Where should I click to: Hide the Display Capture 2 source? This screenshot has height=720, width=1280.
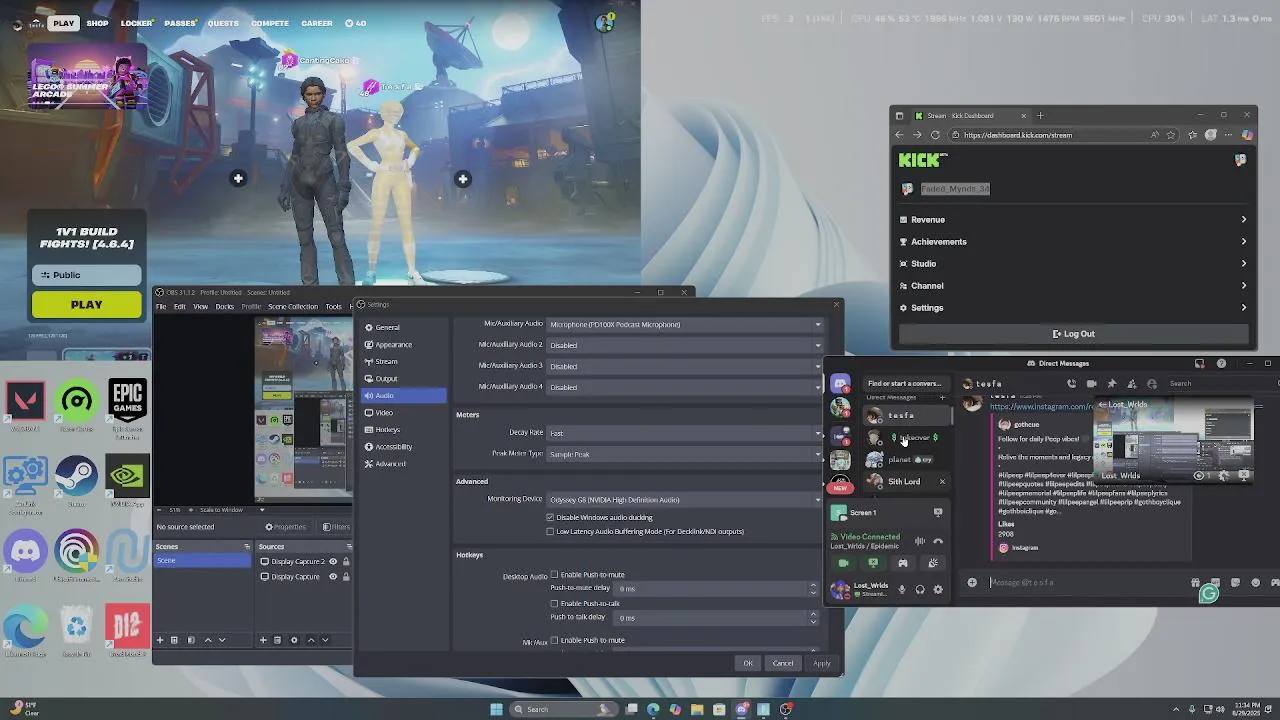pyautogui.click(x=334, y=561)
